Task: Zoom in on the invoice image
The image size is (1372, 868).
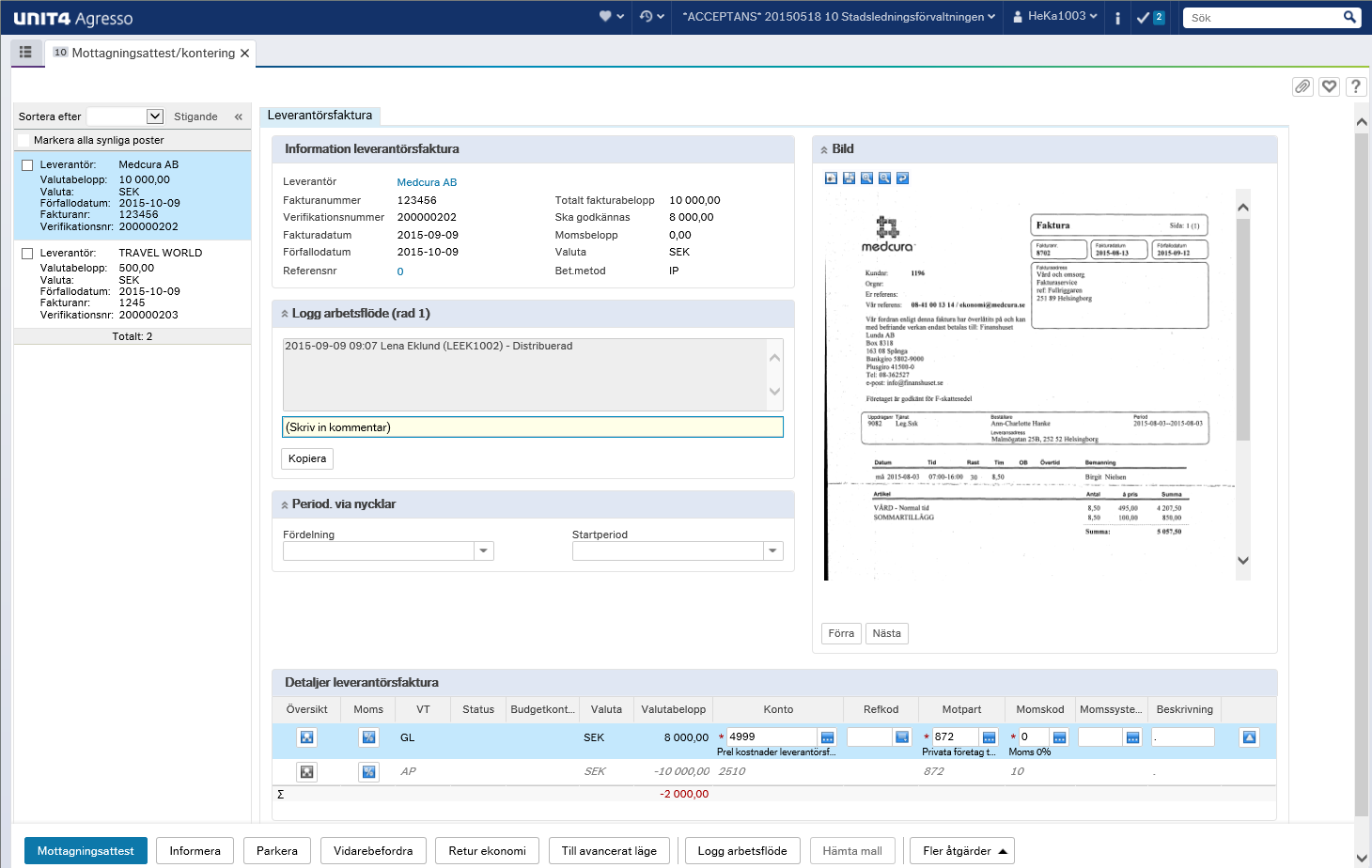Action: click(866, 178)
